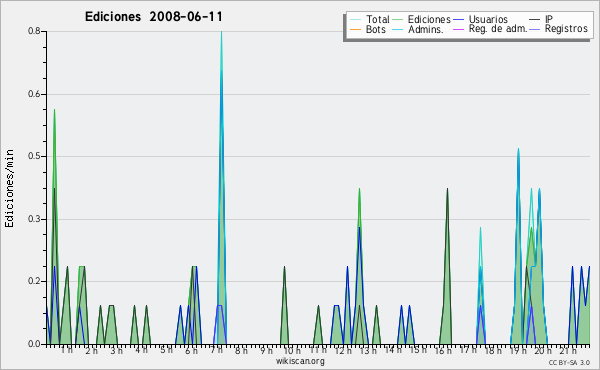Select the "Bots" legend label
The height and width of the screenshot is (370, 600).
click(375, 29)
